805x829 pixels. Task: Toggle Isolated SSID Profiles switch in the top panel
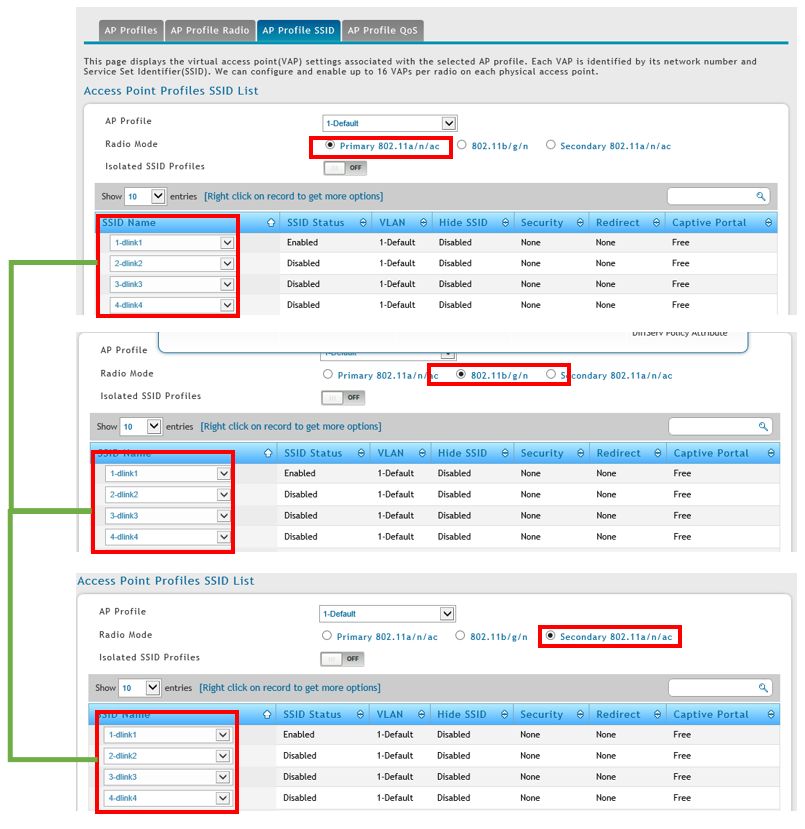(343, 167)
